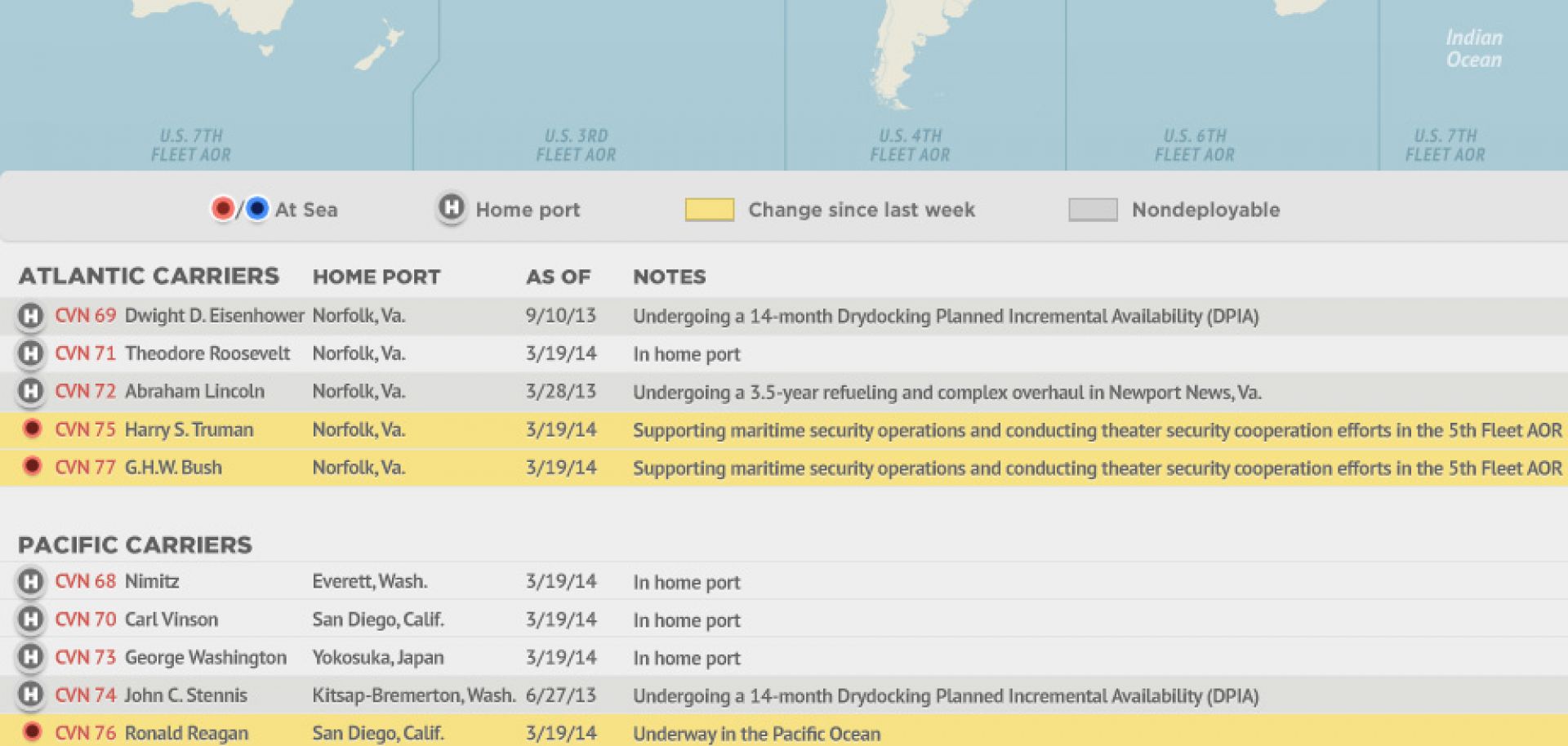Click Nimitz ship name

coord(152,581)
